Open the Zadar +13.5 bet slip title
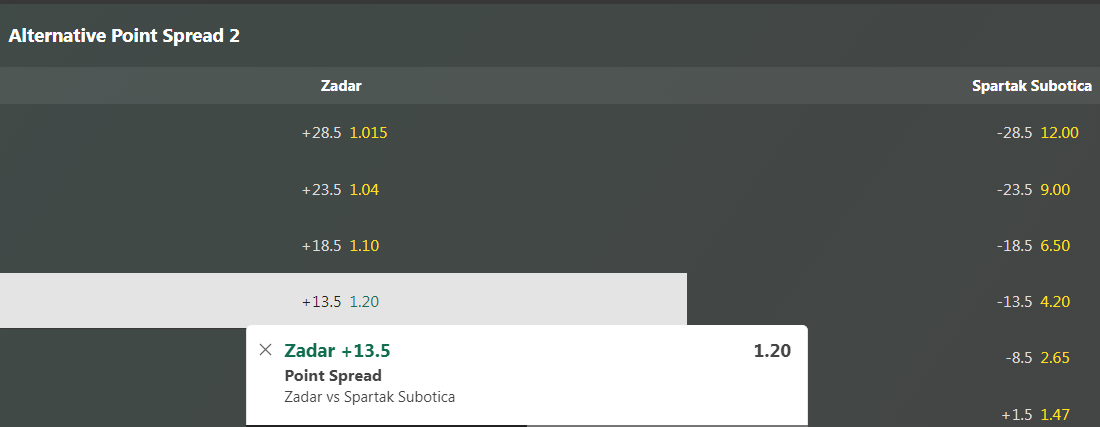 [x=337, y=350]
